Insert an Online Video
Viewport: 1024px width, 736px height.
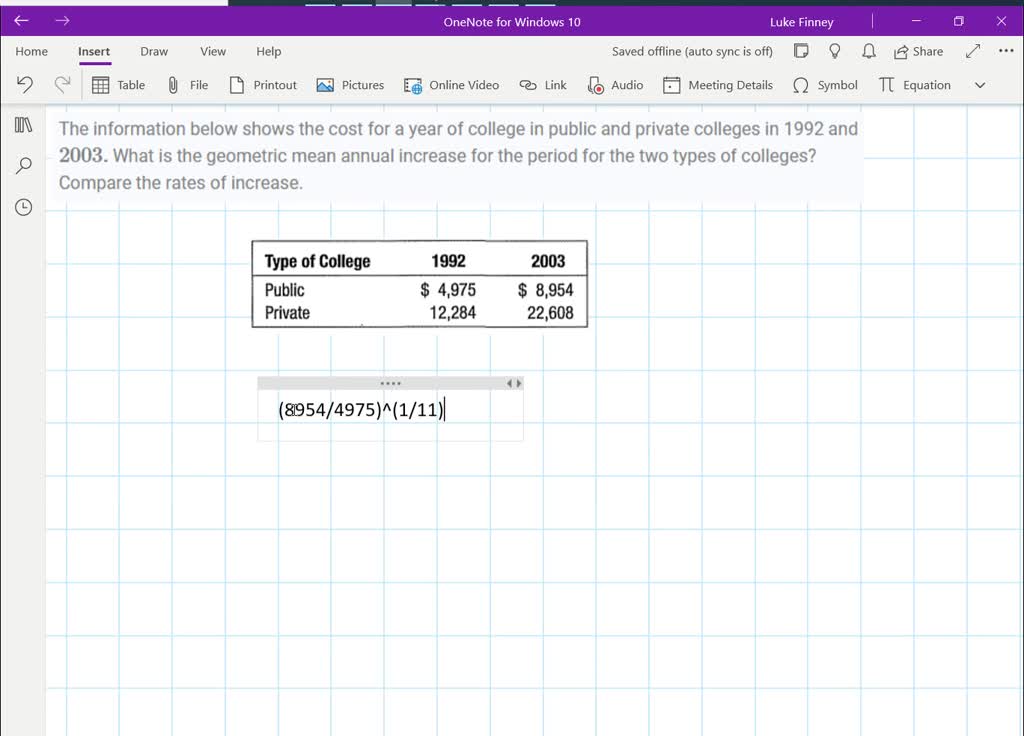pyautogui.click(x=451, y=85)
